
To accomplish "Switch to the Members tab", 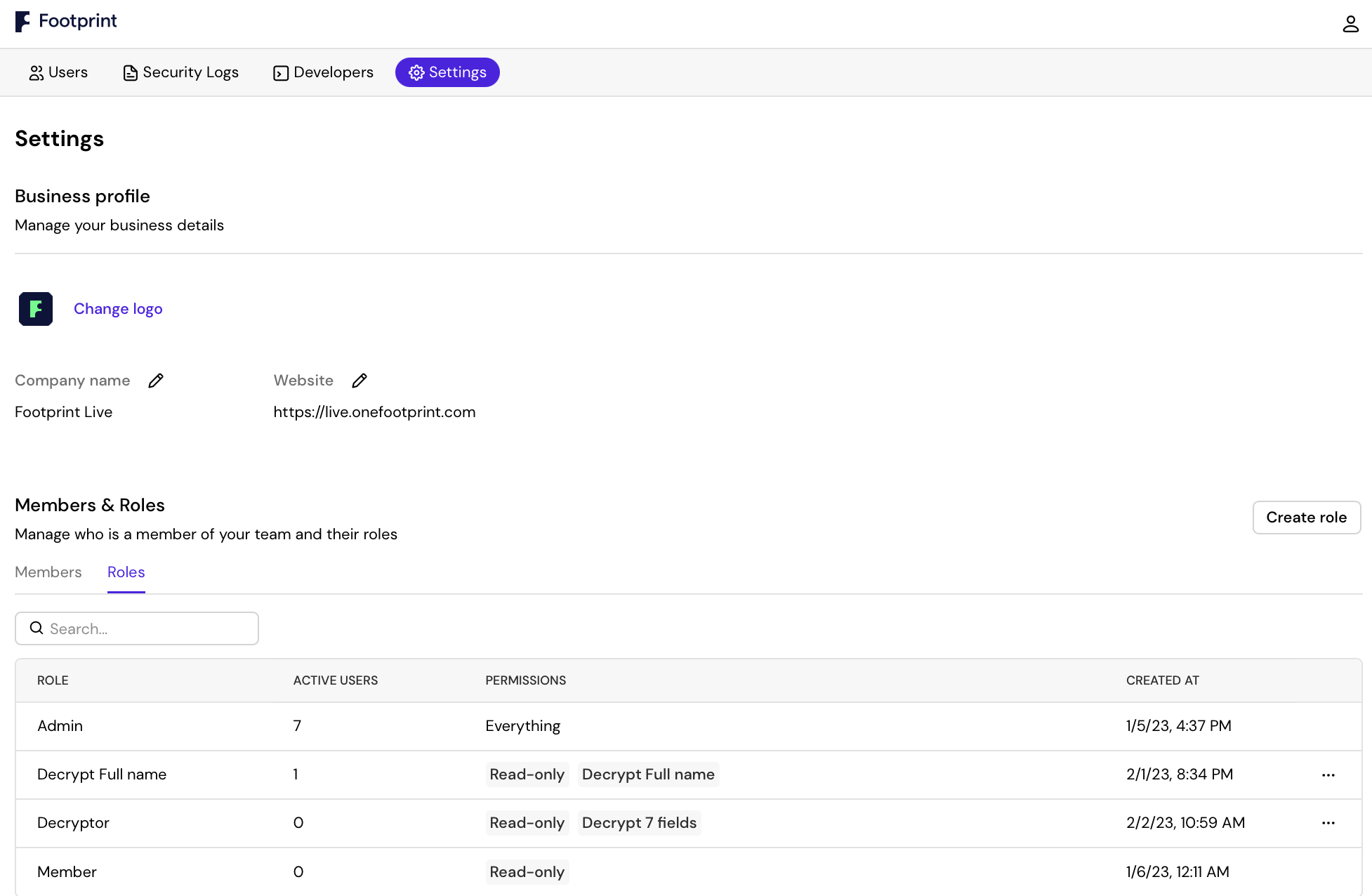I will tap(48, 572).
